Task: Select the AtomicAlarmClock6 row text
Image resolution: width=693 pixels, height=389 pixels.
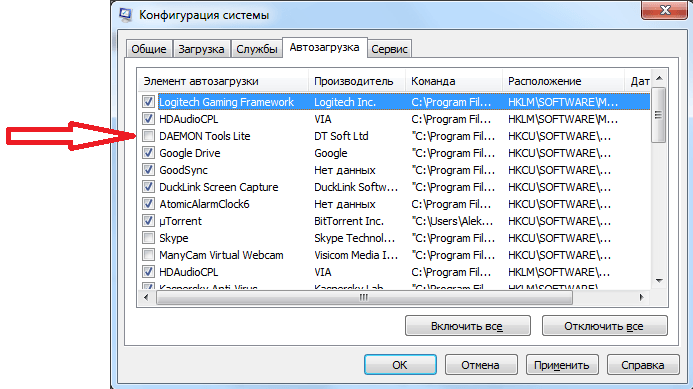Action: (204, 204)
